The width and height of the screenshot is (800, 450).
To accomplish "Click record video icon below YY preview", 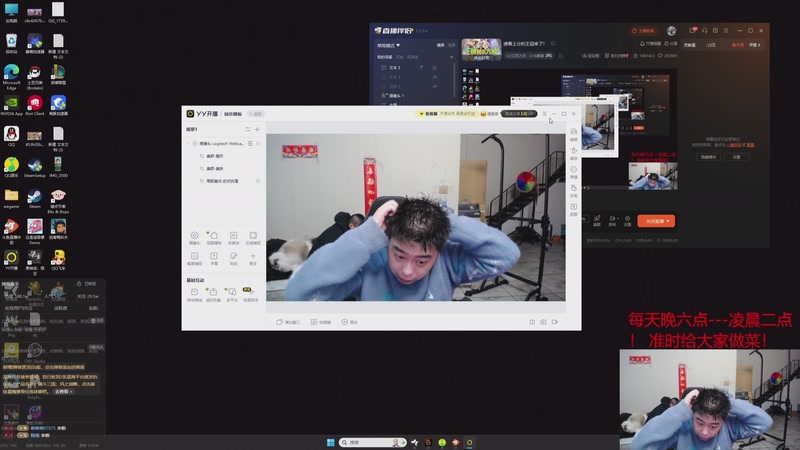I will coord(555,322).
